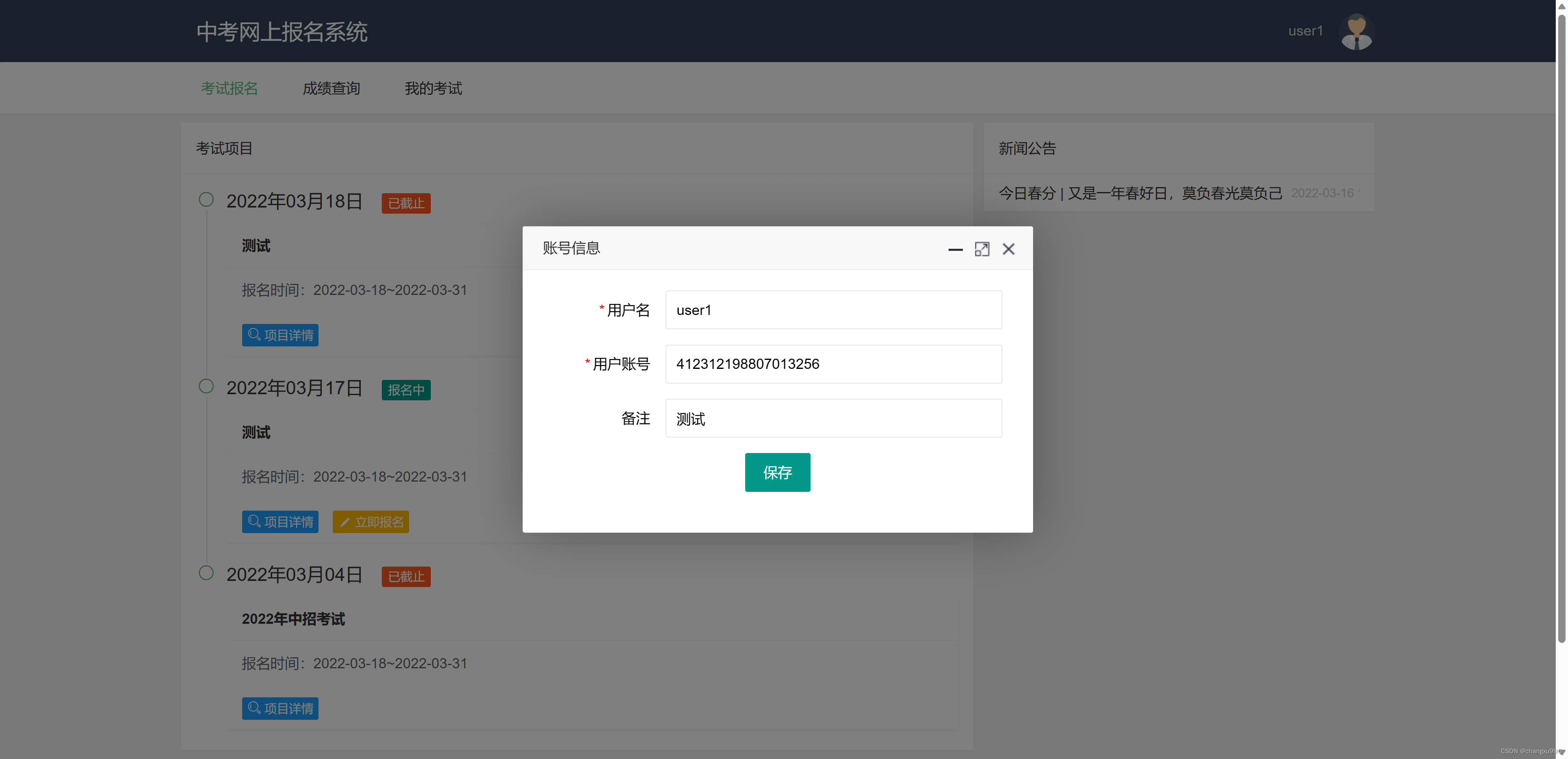Click the 2022年03月17日 timeline circle marker
This screenshot has width=1568, height=759.
(206, 386)
